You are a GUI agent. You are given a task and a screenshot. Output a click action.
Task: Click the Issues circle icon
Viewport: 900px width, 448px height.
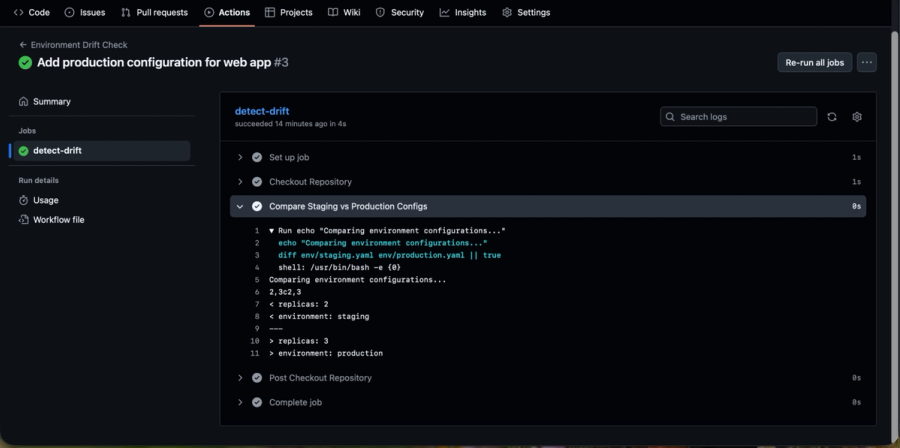pyautogui.click(x=69, y=12)
